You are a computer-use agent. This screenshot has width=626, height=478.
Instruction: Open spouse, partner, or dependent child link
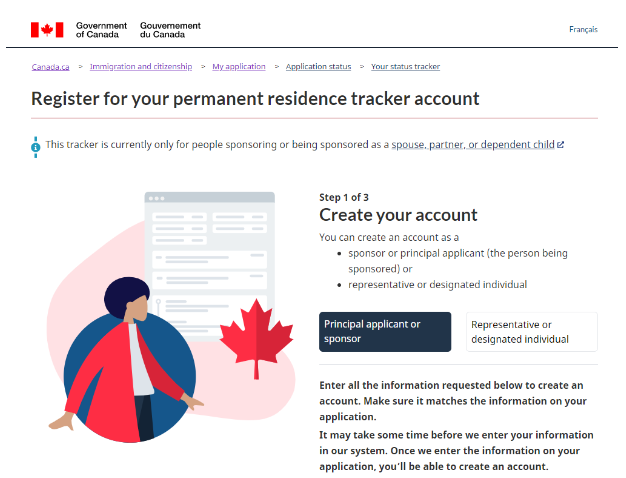(473, 145)
